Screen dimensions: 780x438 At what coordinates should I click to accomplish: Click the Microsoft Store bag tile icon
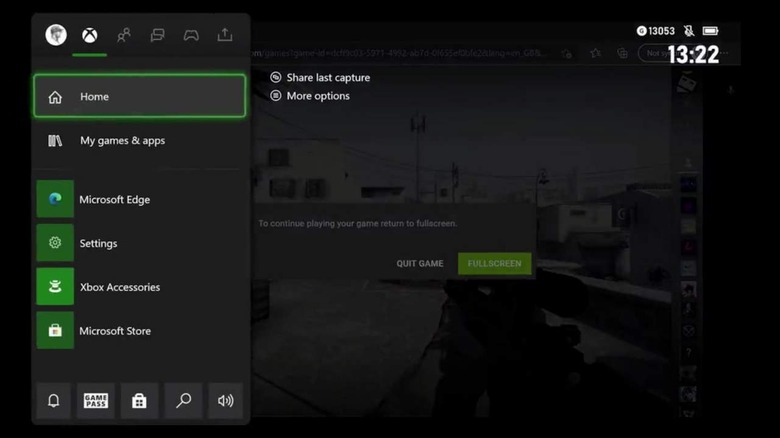pyautogui.click(x=55, y=330)
